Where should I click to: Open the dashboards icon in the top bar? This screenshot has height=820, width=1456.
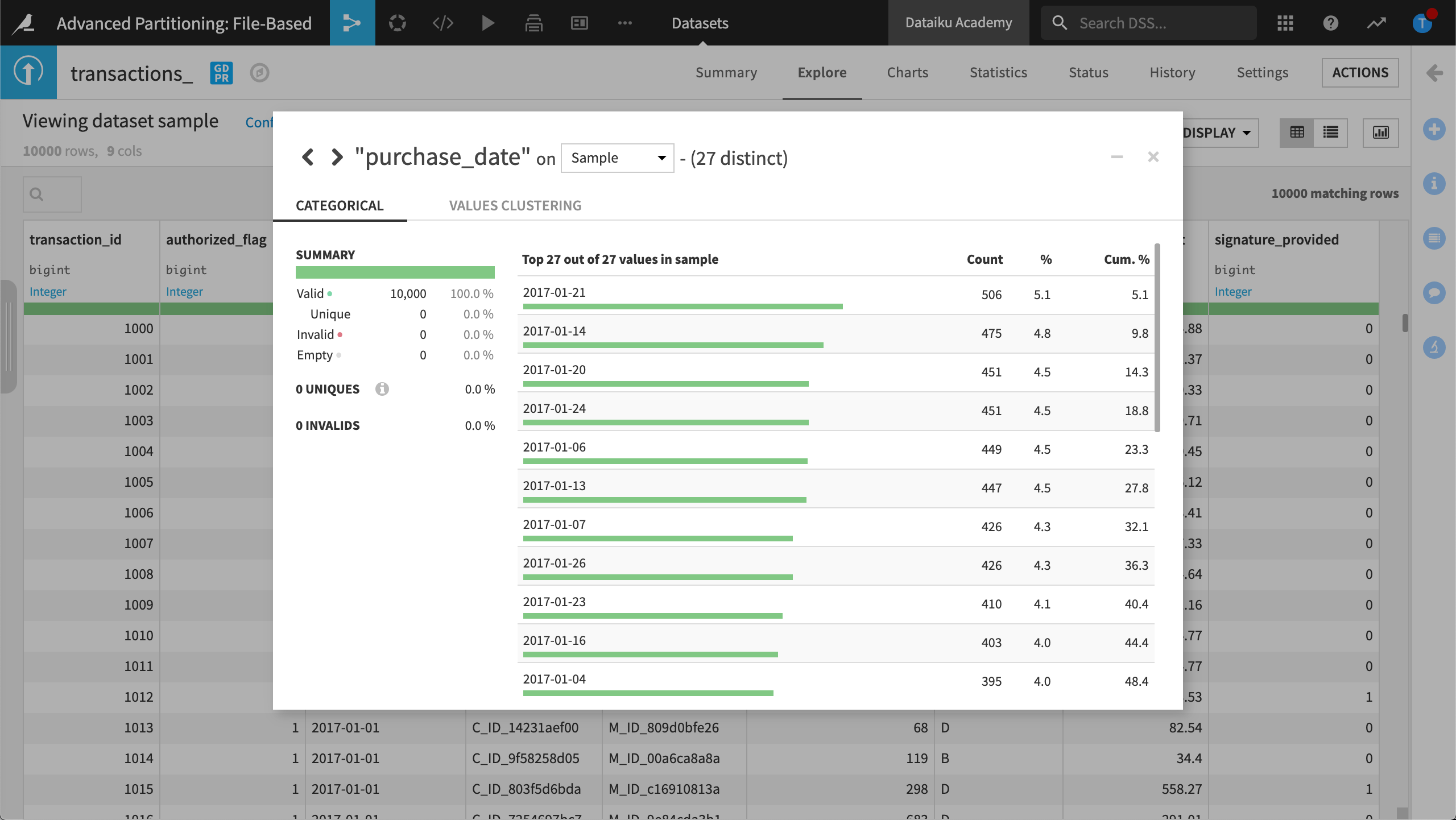pyautogui.click(x=579, y=23)
